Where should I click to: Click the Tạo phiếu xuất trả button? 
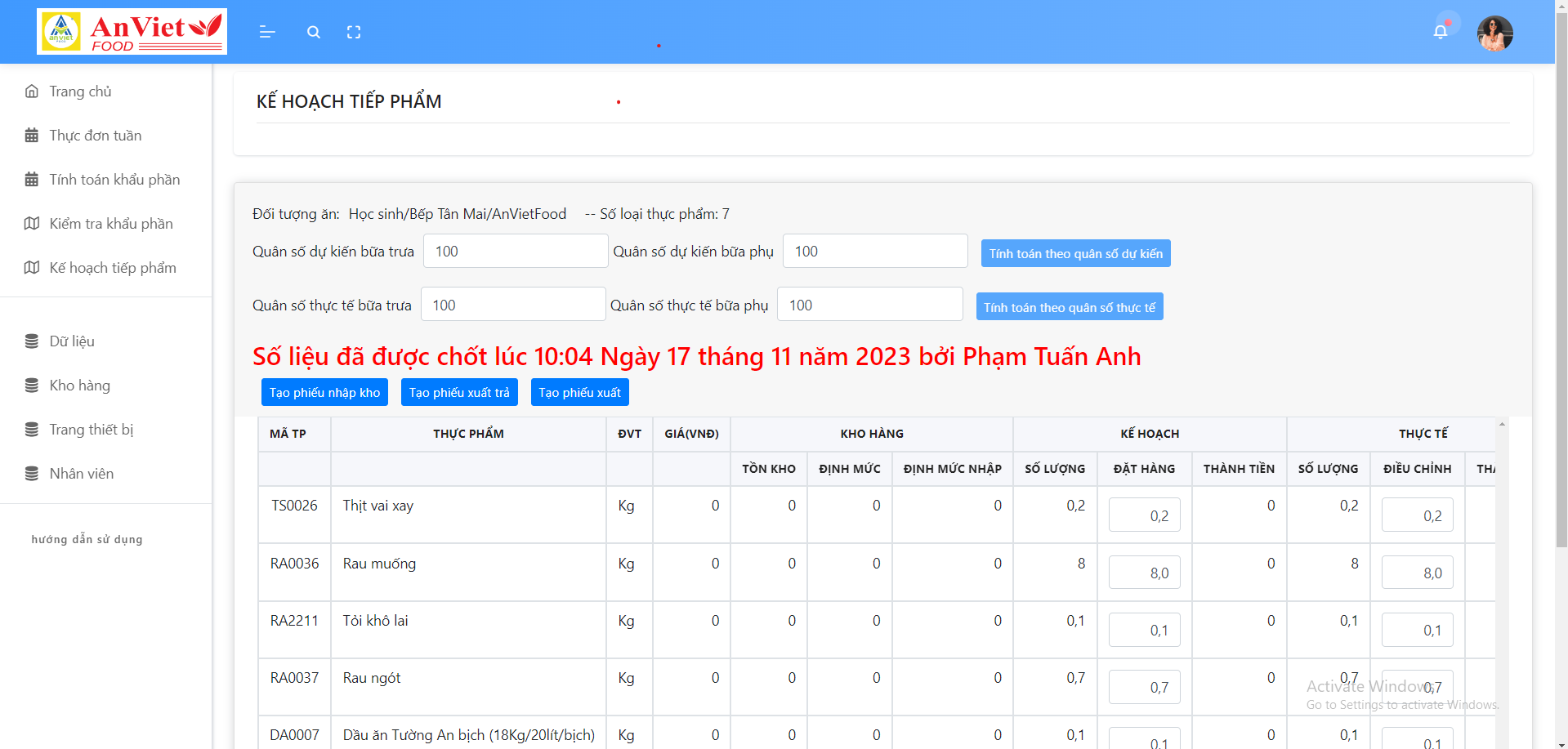point(459,392)
